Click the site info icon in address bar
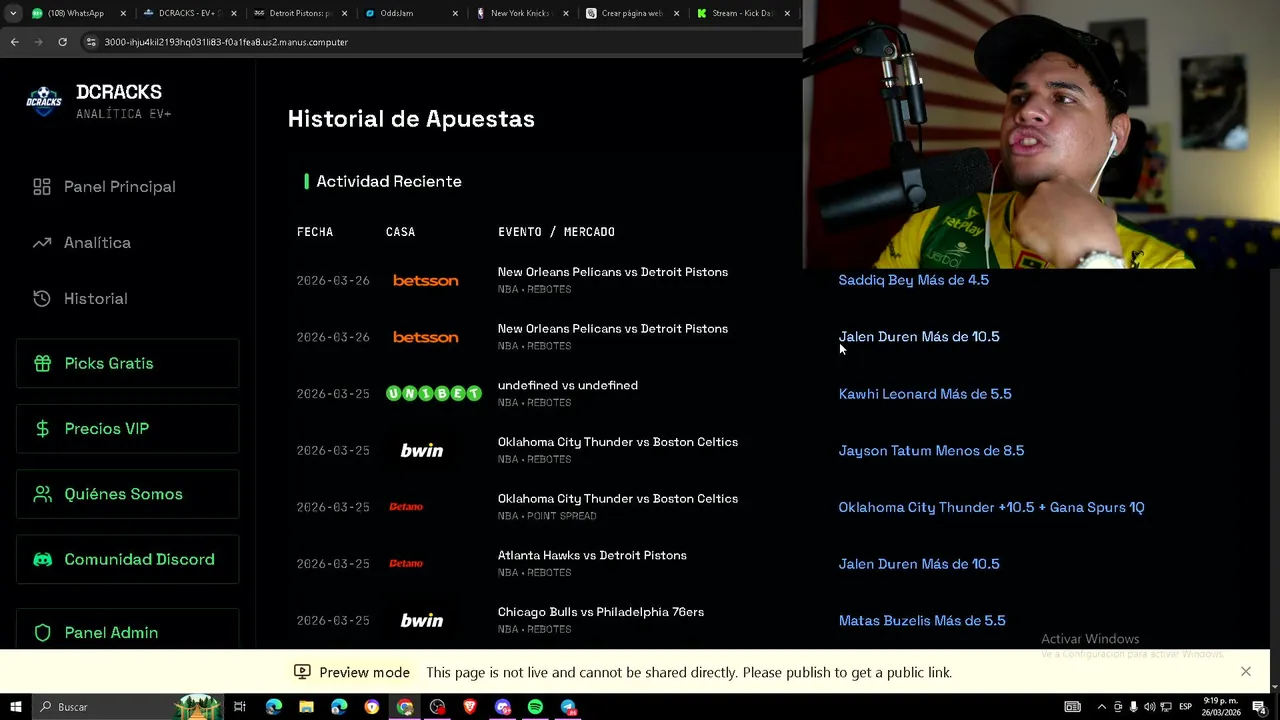Image resolution: width=1280 pixels, height=720 pixels. (92, 42)
